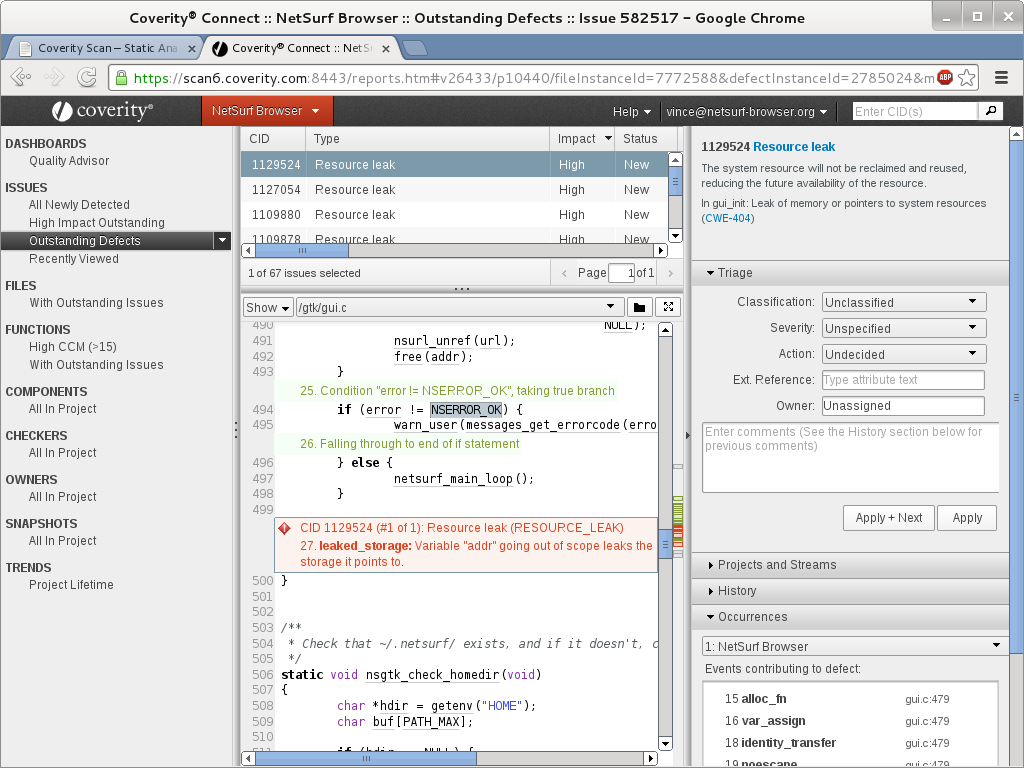Open the NetSurf Browser project dropdown
This screenshot has width=1024, height=768.
click(x=267, y=111)
